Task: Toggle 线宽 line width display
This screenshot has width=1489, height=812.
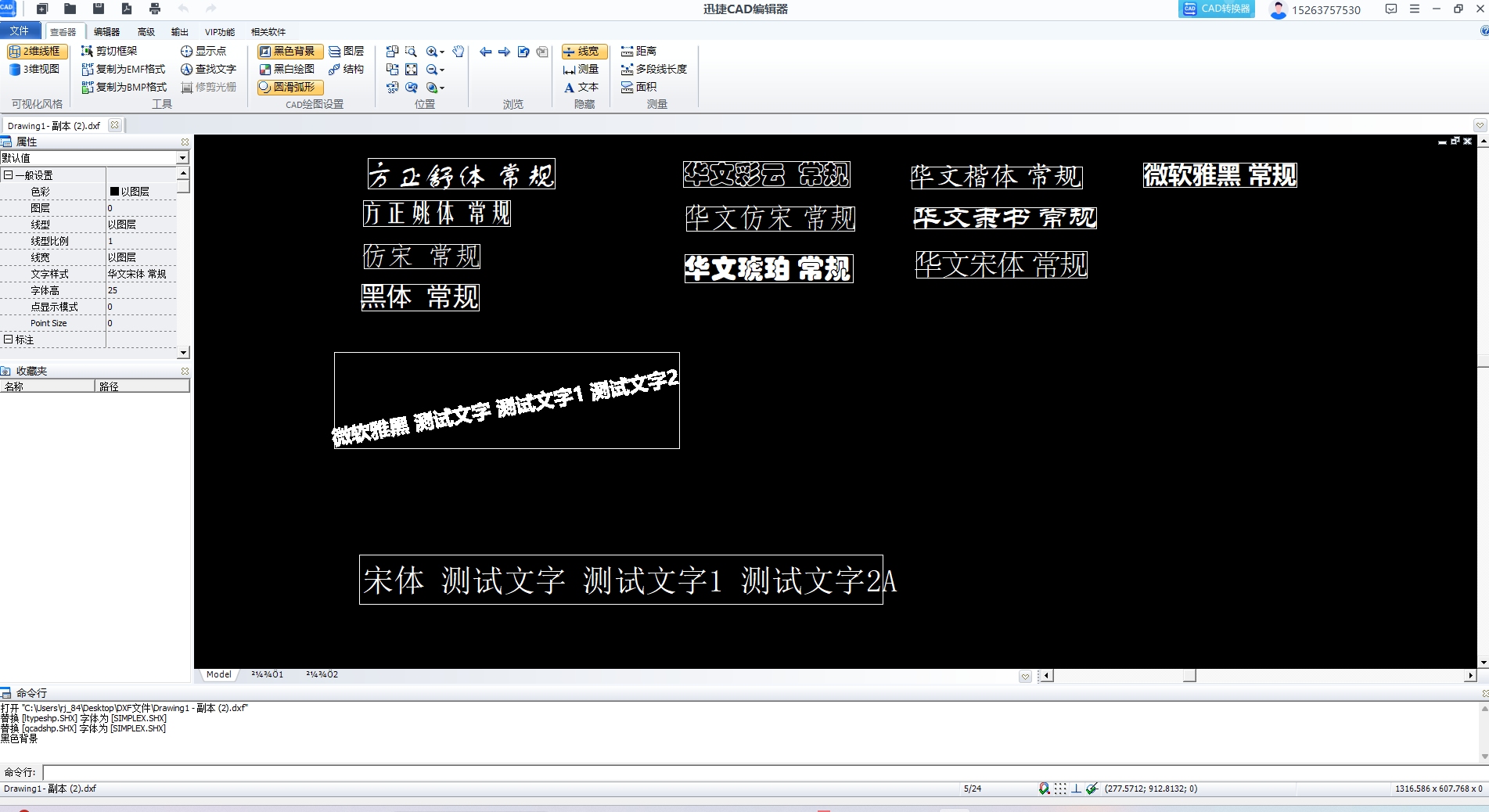Action: coord(584,51)
